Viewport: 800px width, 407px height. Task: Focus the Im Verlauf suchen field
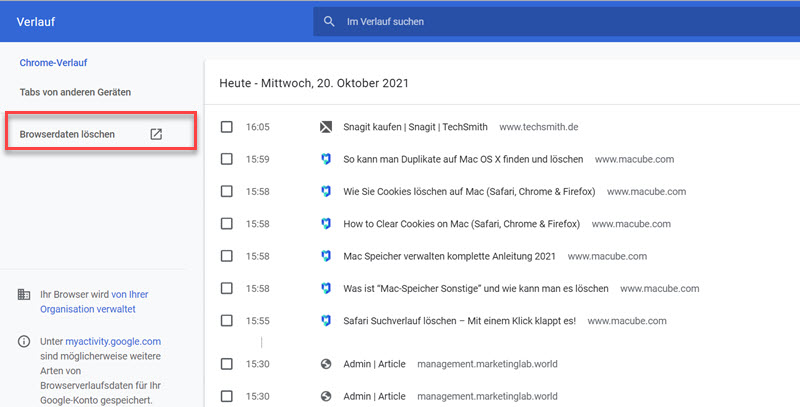coord(557,21)
